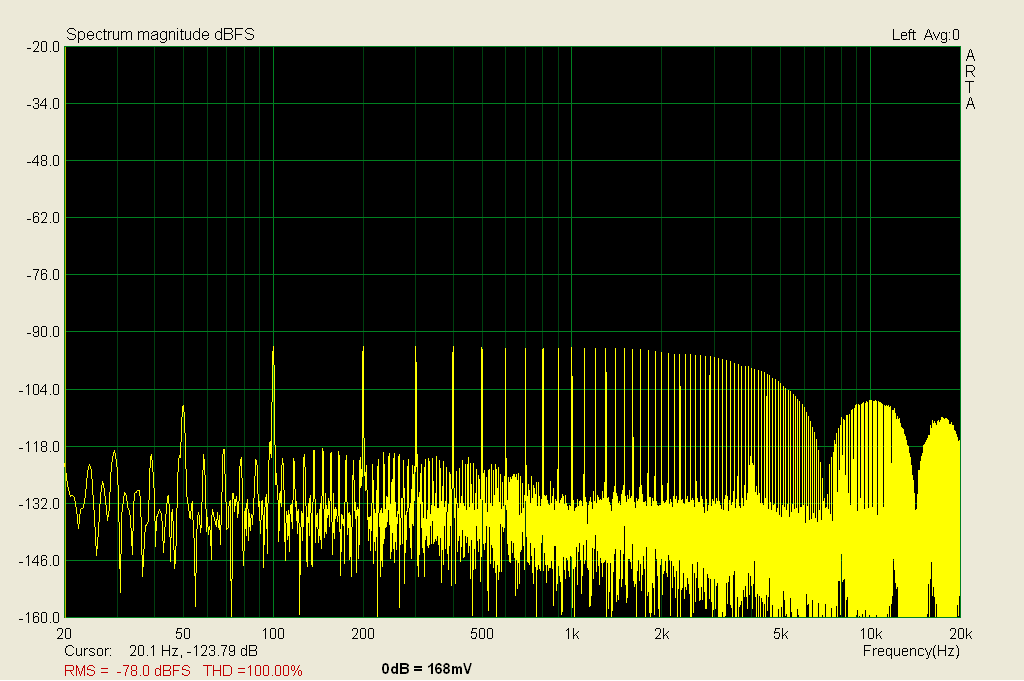Click the 5k frequency axis label
Screen dimensions: 1024x681
pyautogui.click(x=780, y=634)
